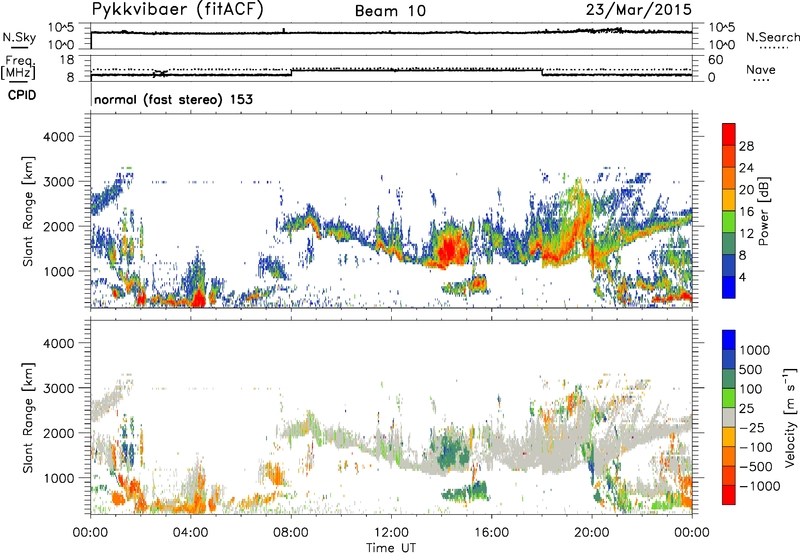Click the 2000 tick in power panel

[58, 226]
